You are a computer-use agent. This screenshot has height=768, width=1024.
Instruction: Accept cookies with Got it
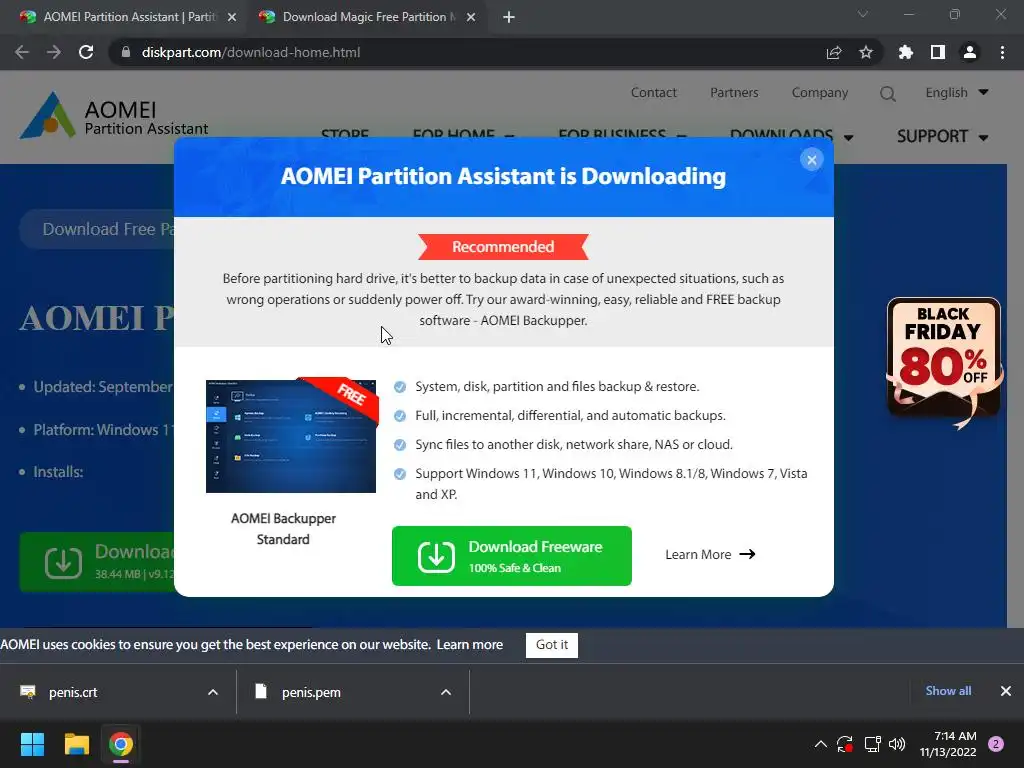tap(552, 645)
